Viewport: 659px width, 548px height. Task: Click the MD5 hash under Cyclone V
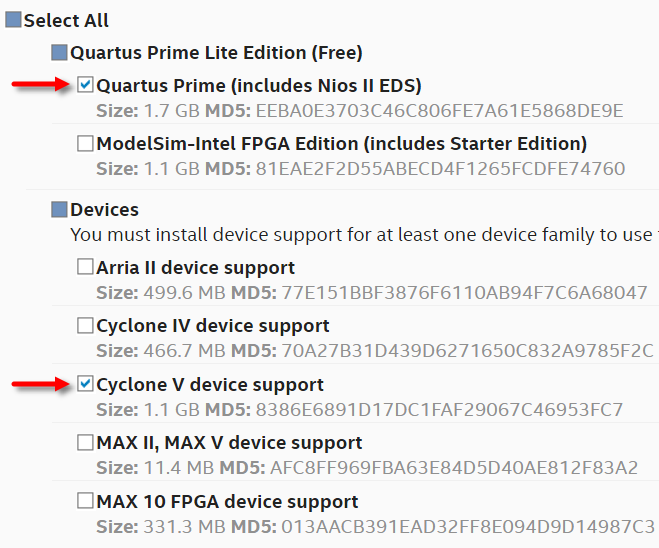click(x=439, y=409)
